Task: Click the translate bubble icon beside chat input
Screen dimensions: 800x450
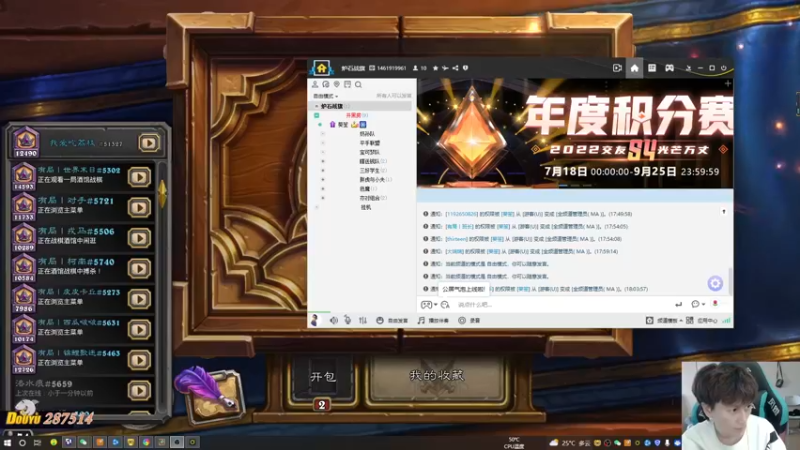Action: pyautogui.click(x=445, y=305)
